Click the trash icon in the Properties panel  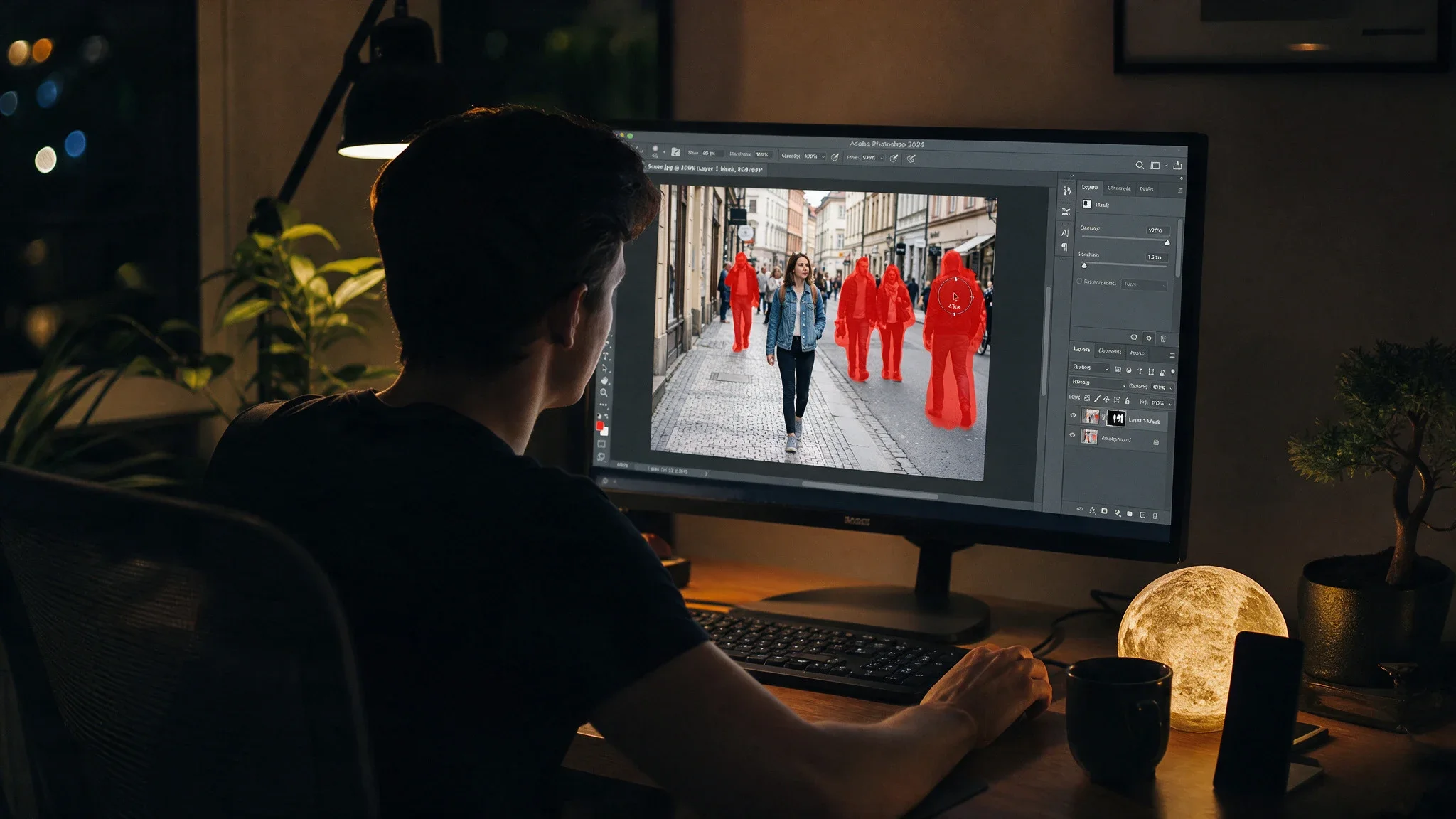coord(1163,338)
